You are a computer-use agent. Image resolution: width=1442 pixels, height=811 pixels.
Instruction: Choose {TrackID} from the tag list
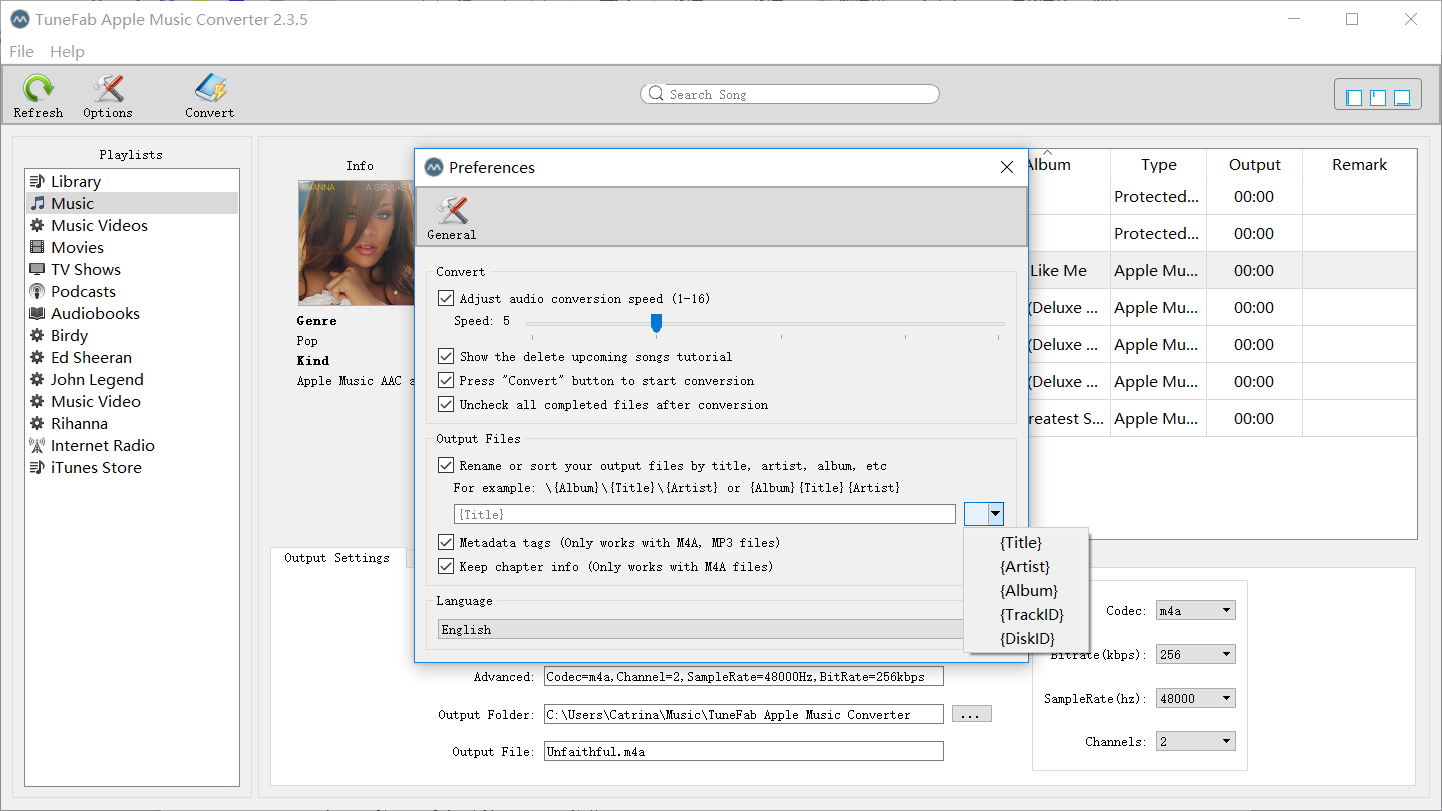pos(1032,614)
